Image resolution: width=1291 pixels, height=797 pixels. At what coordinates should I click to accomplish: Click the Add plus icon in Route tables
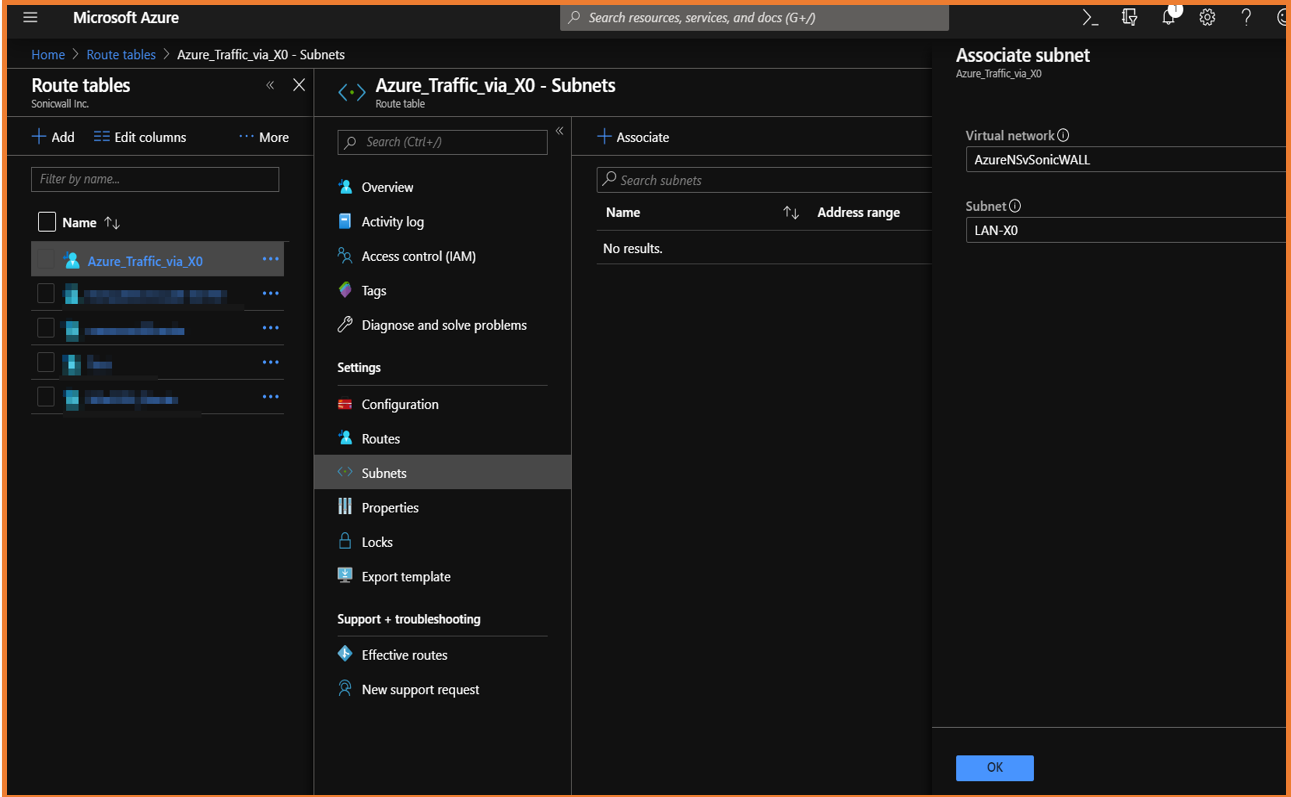pyautogui.click(x=39, y=137)
